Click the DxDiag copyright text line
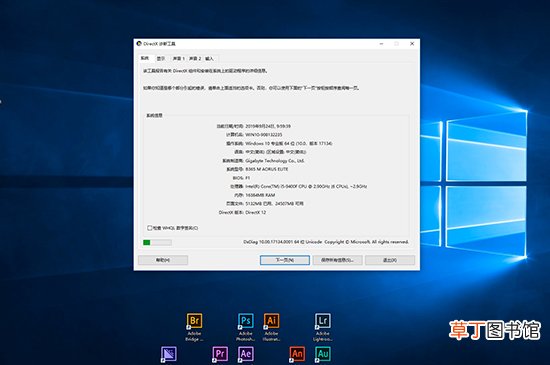Image resolution: width=550 pixels, height=365 pixels. pos(326,242)
